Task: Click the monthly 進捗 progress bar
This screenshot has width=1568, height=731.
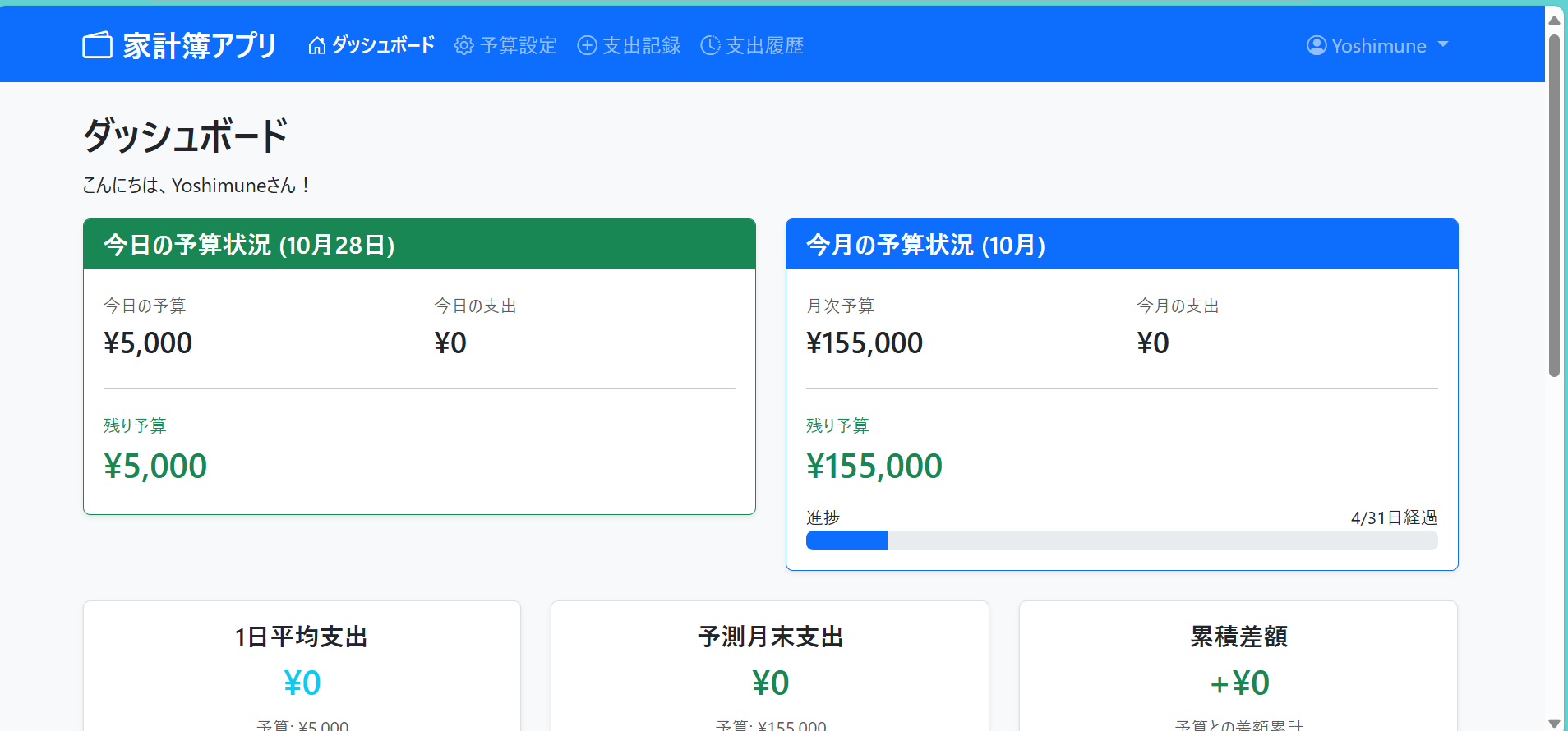Action: [1122, 540]
